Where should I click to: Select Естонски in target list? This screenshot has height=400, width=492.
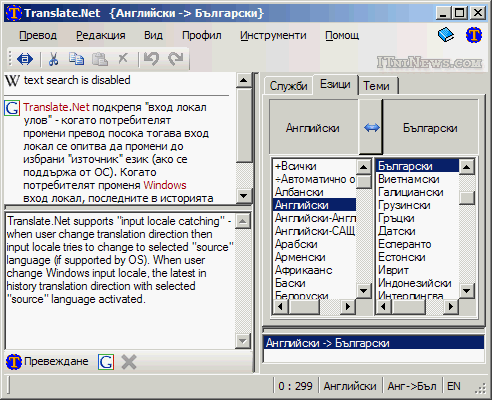418,257
